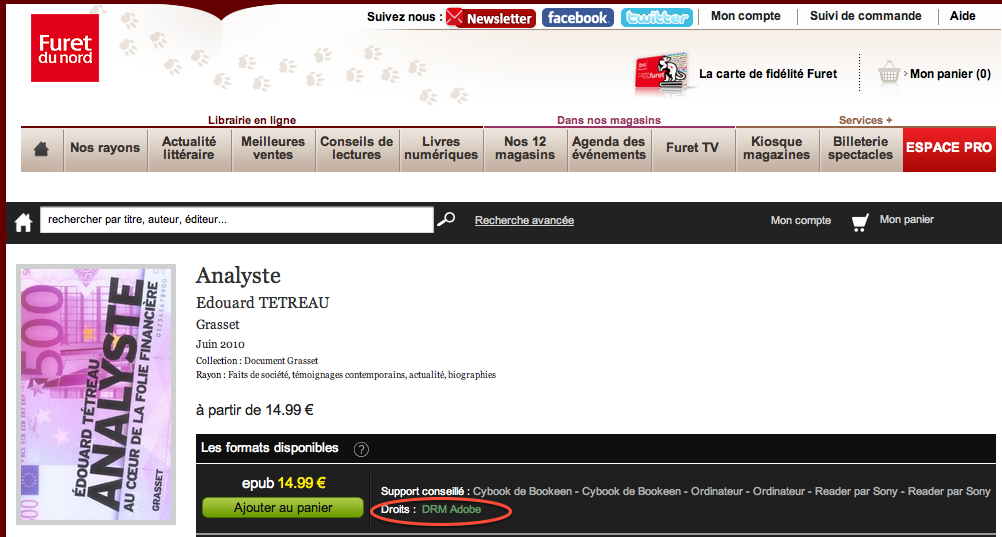
Task: Click the à partir de 14.99 € text
Action: [x=254, y=410]
